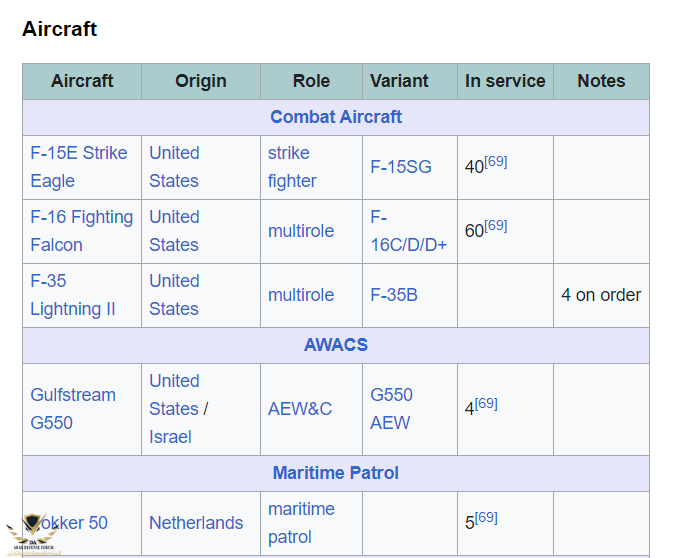Click the In service column header
This screenshot has width=673, height=558.
[505, 81]
